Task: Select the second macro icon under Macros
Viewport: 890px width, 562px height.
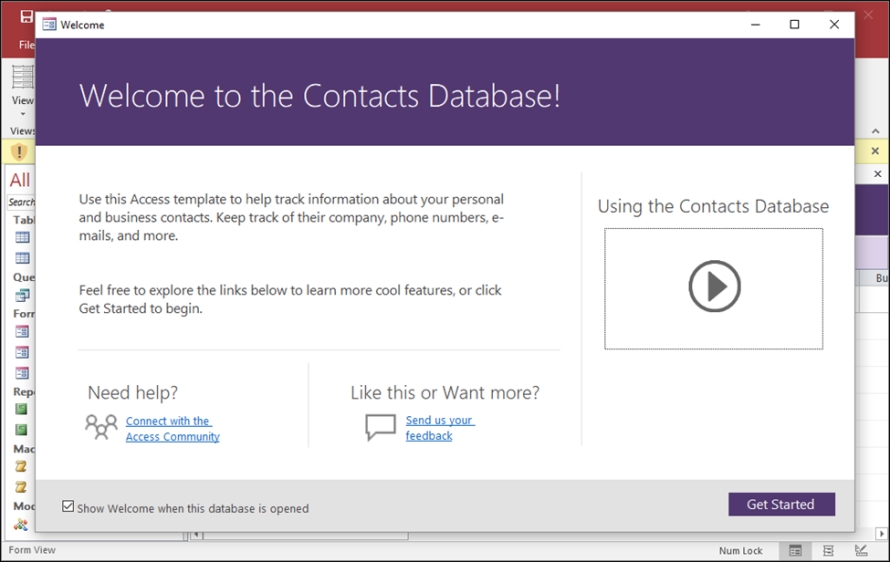Action: point(21,487)
